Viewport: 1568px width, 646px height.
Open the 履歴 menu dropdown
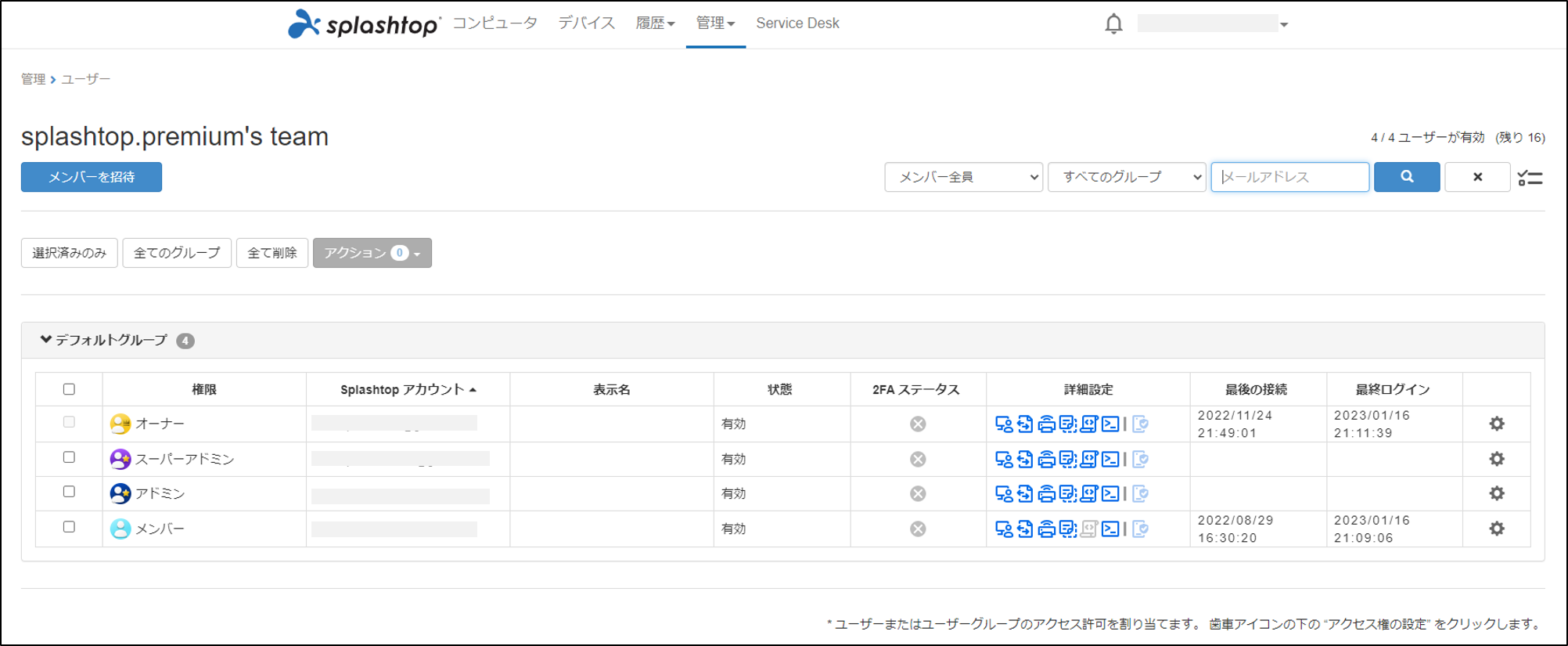pos(655,23)
